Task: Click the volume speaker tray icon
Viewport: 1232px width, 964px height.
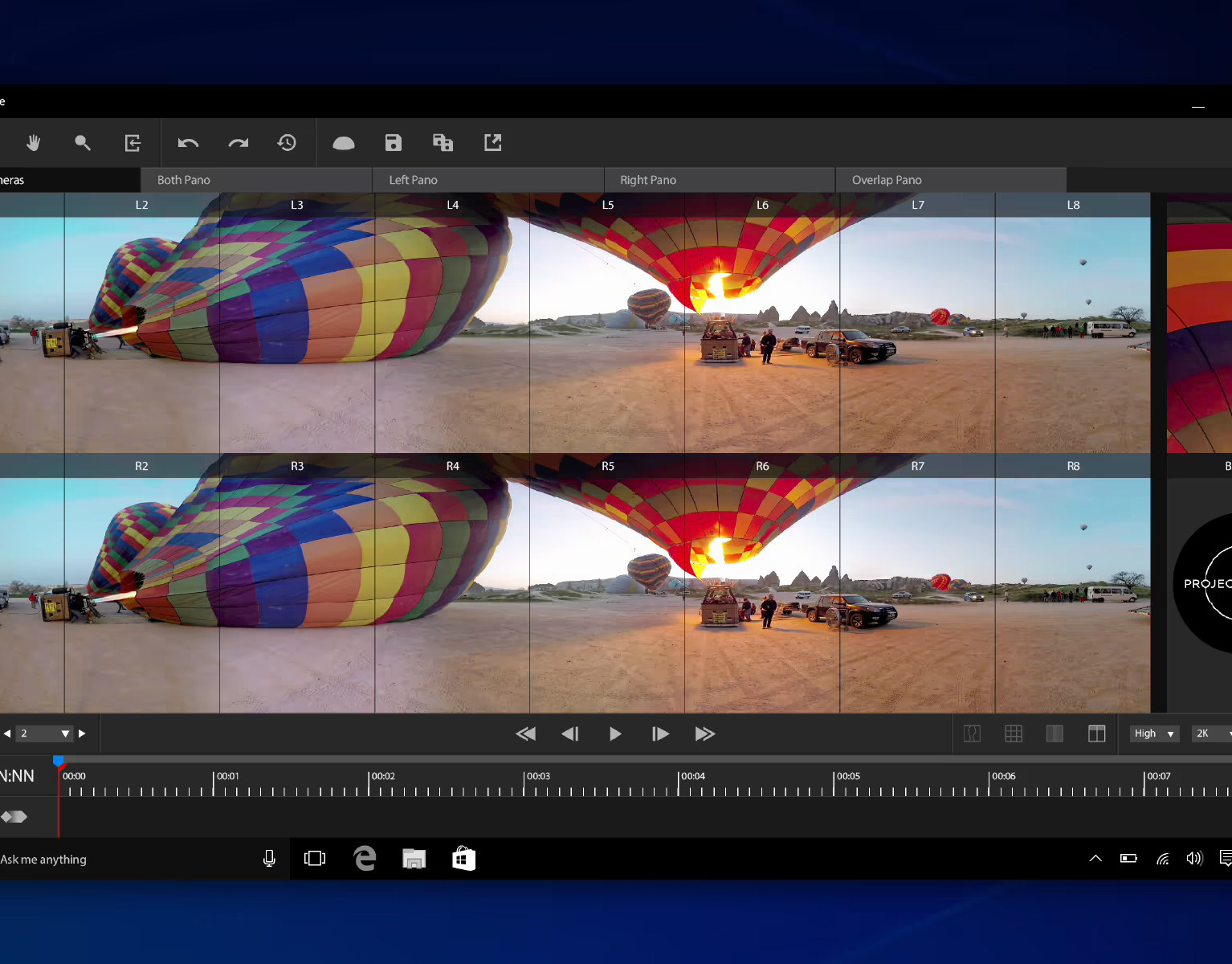Action: (x=1194, y=858)
